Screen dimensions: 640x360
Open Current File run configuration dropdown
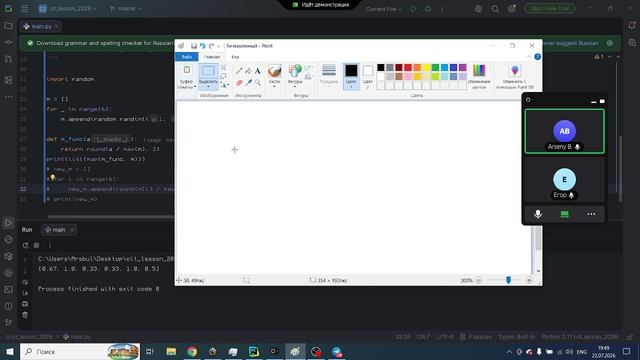coord(383,9)
